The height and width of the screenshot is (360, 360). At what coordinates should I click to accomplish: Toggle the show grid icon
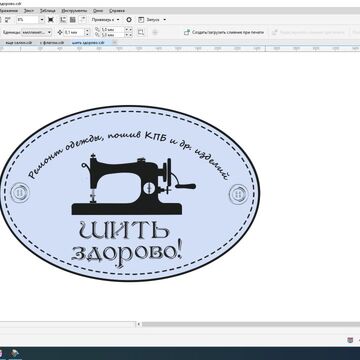[72, 20]
